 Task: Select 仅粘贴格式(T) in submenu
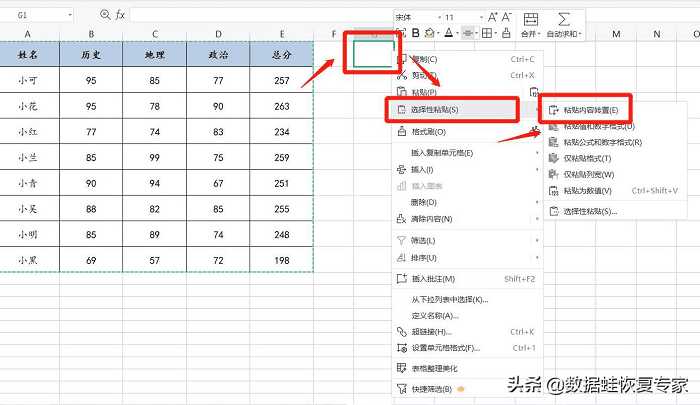pyautogui.click(x=615, y=159)
